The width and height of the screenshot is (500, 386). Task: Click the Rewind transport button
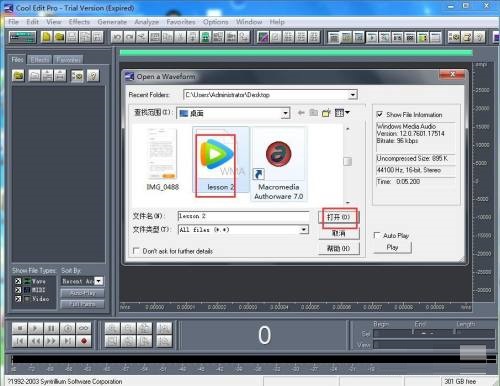[x=35, y=341]
